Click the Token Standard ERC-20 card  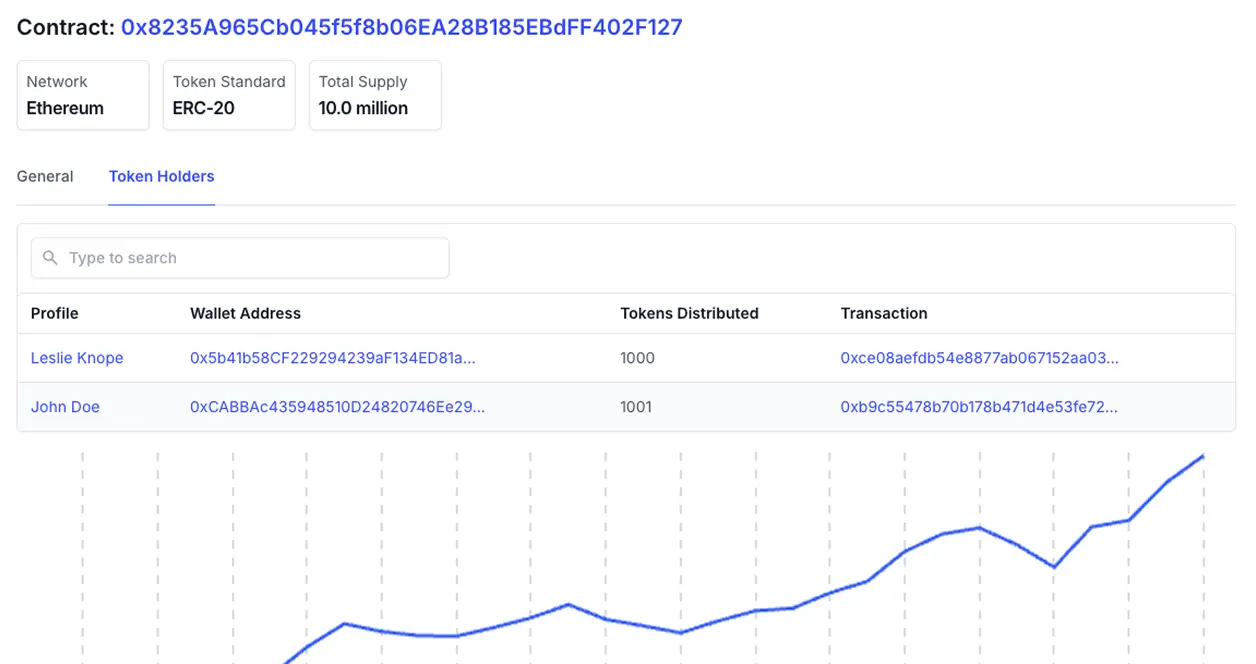229,95
